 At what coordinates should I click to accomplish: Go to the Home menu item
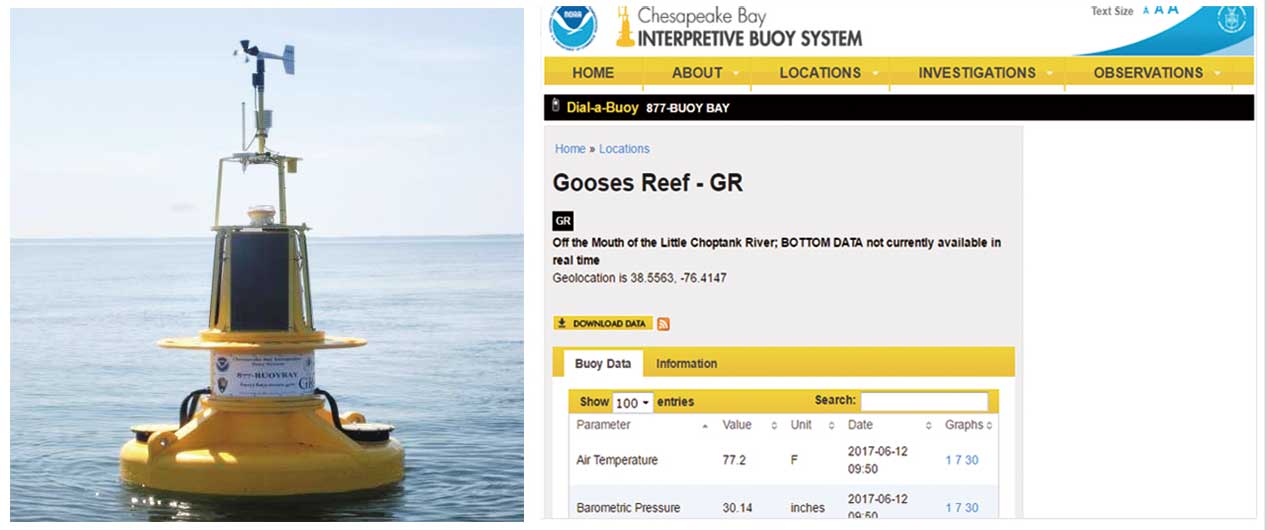click(x=593, y=72)
